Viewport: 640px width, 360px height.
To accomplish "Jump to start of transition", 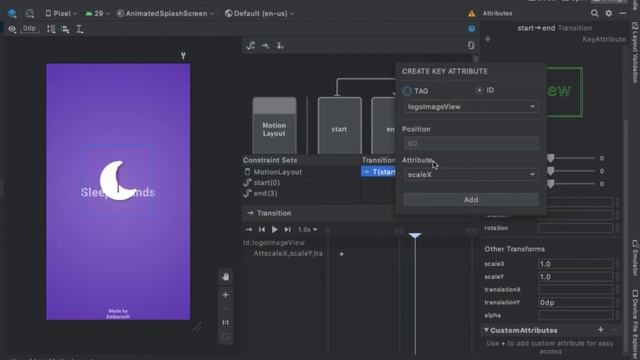I will [262, 230].
